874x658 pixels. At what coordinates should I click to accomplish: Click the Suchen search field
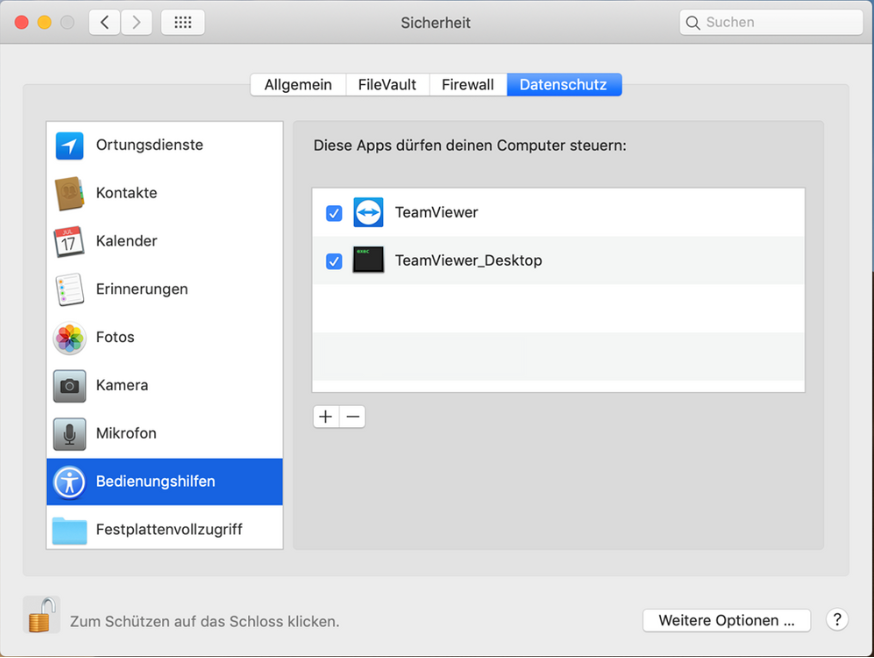[770, 22]
